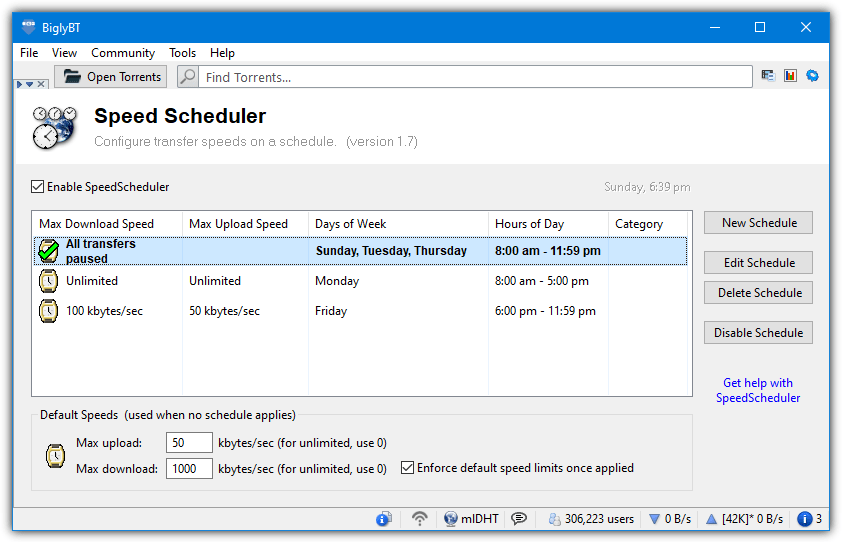842x542 pixels.
Task: Toggle Enable SpeedScheduler checkbox
Action: click(37, 187)
